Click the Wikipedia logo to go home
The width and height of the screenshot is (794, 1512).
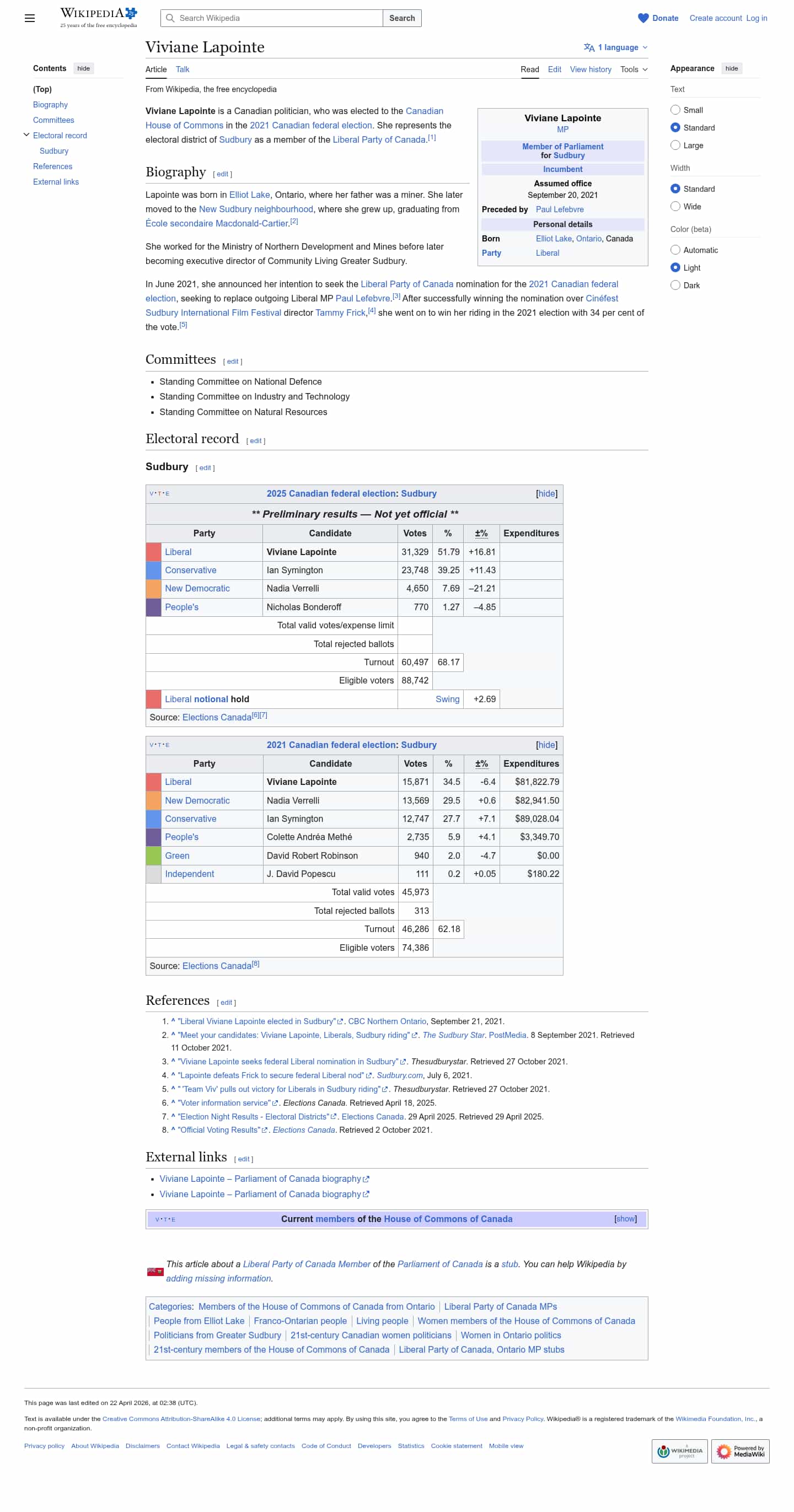click(x=98, y=18)
